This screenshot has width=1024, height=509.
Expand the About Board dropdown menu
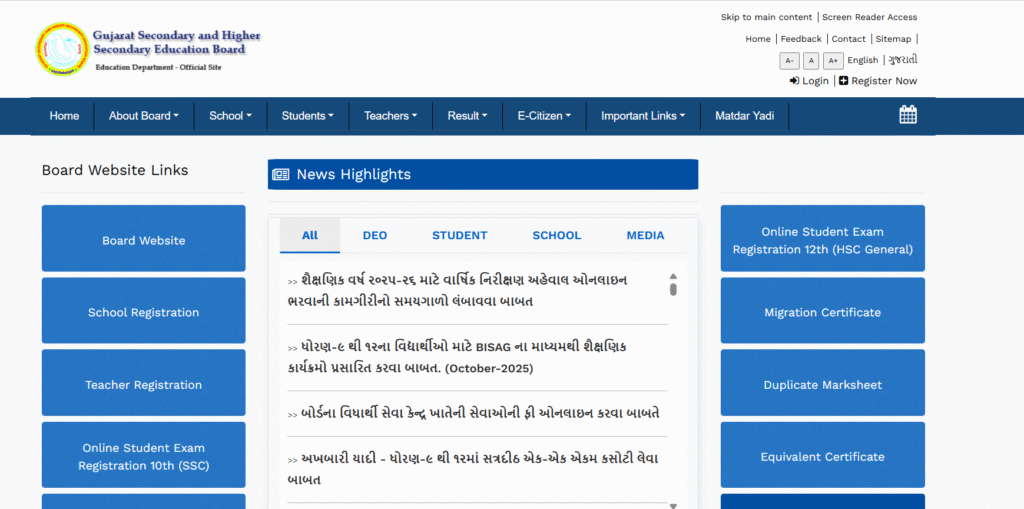tap(143, 116)
